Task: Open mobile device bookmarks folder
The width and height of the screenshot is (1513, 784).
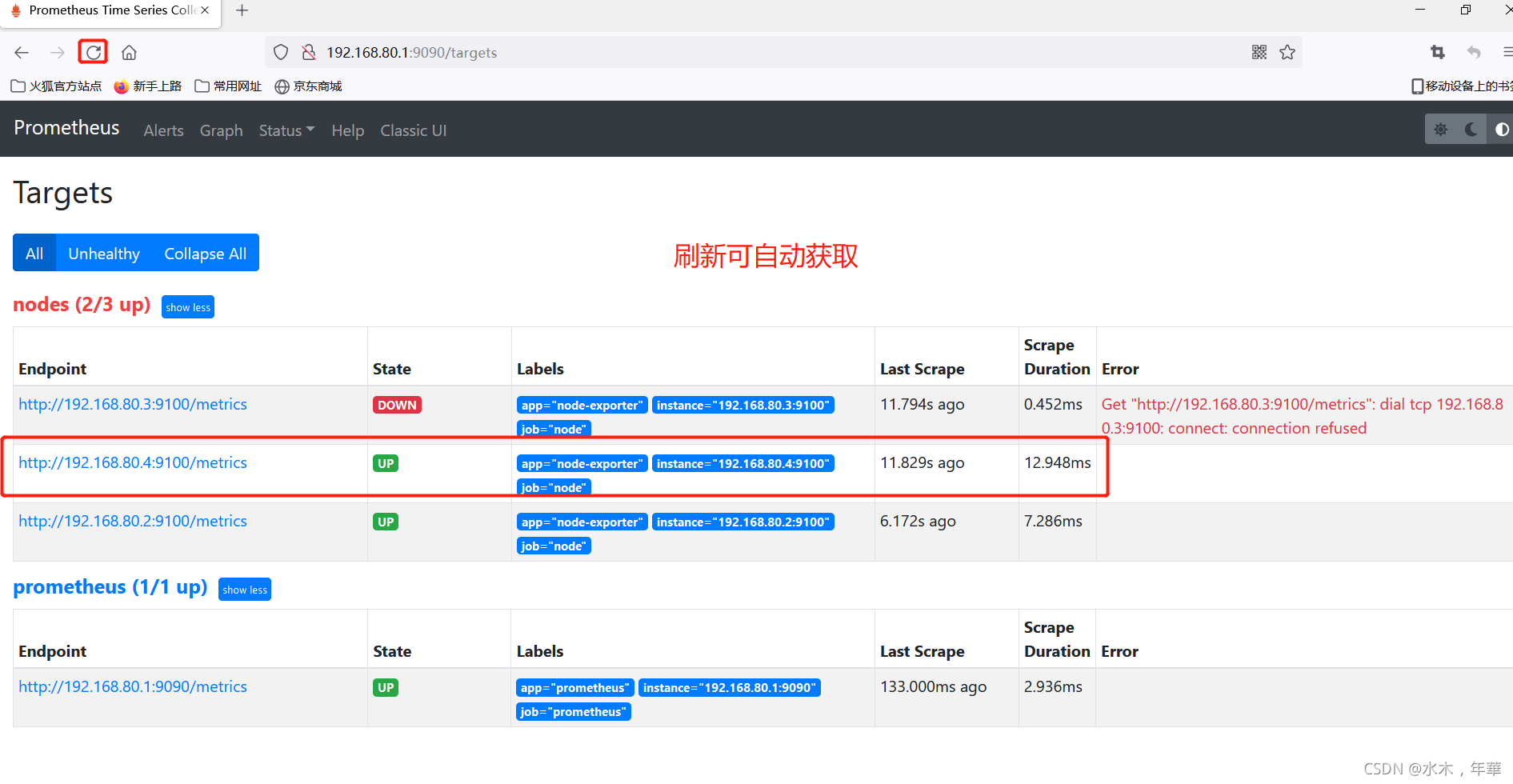Action: point(1462,86)
